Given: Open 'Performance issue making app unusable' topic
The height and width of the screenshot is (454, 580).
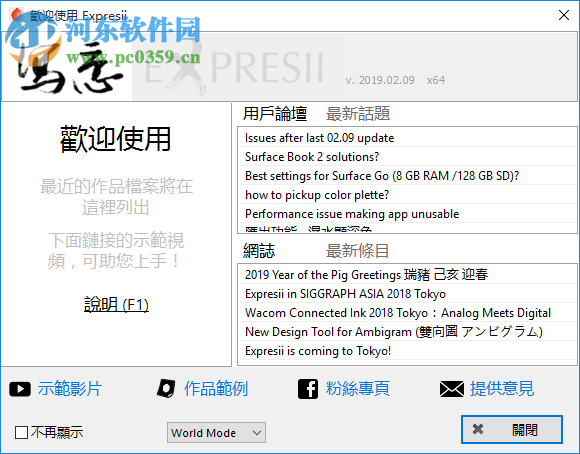Looking at the screenshot, I should [407, 214].
